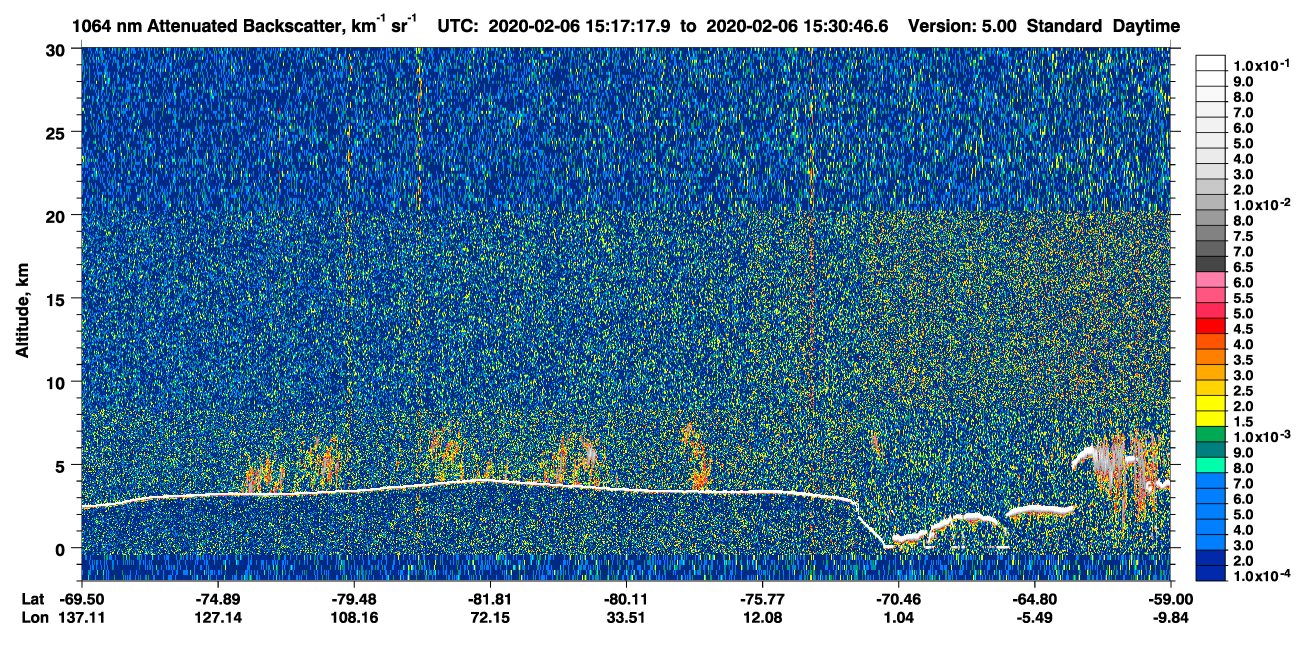Click latitude value '-79.48'
This screenshot has height=667, width=1300.
click(354, 598)
